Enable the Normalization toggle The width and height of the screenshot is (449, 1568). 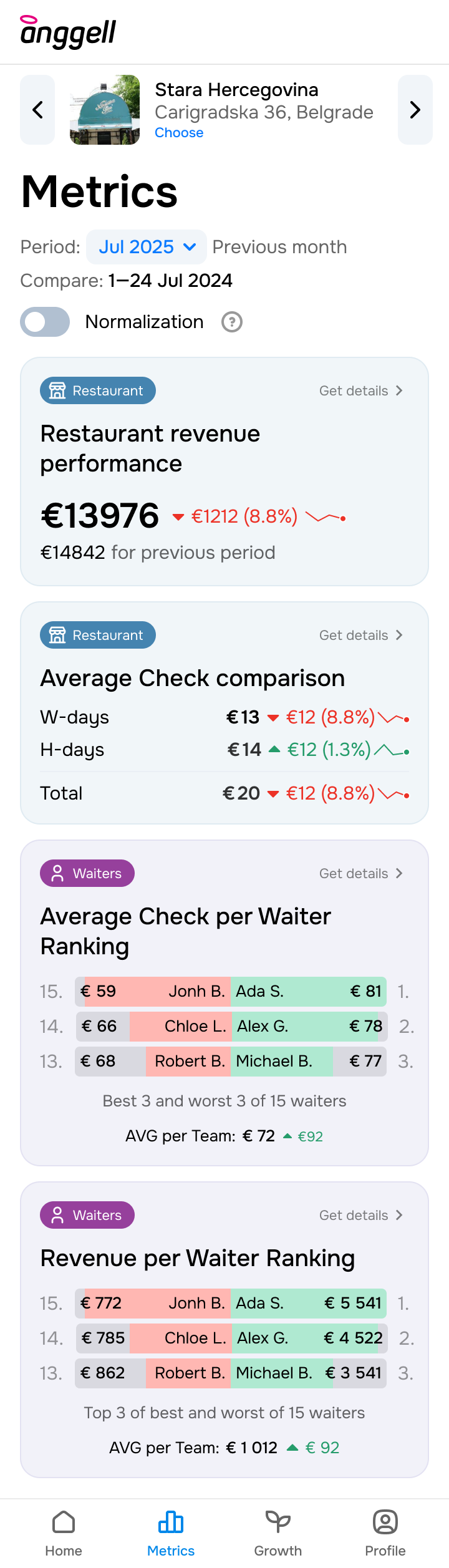click(45, 322)
